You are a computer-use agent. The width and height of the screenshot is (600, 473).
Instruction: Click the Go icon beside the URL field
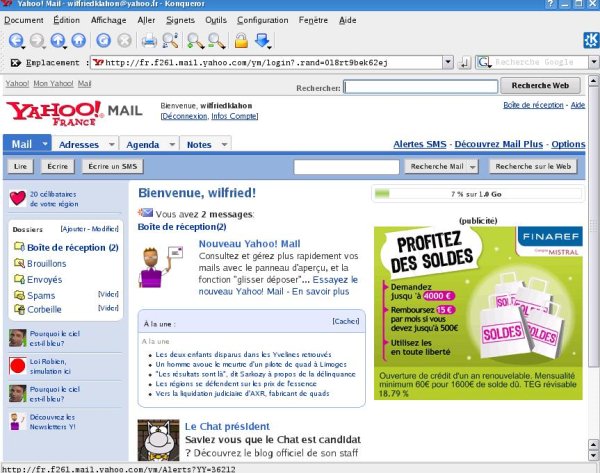pyautogui.click(x=464, y=62)
